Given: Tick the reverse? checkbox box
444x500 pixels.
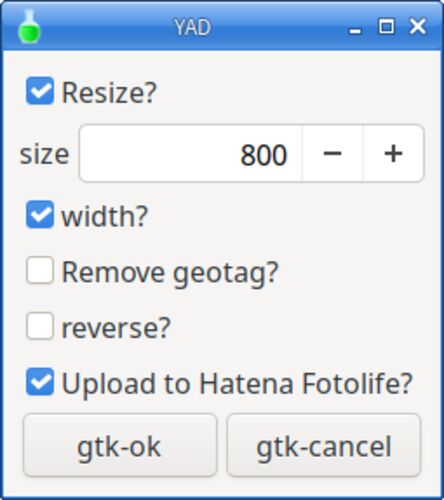Looking at the screenshot, I should point(40,326).
